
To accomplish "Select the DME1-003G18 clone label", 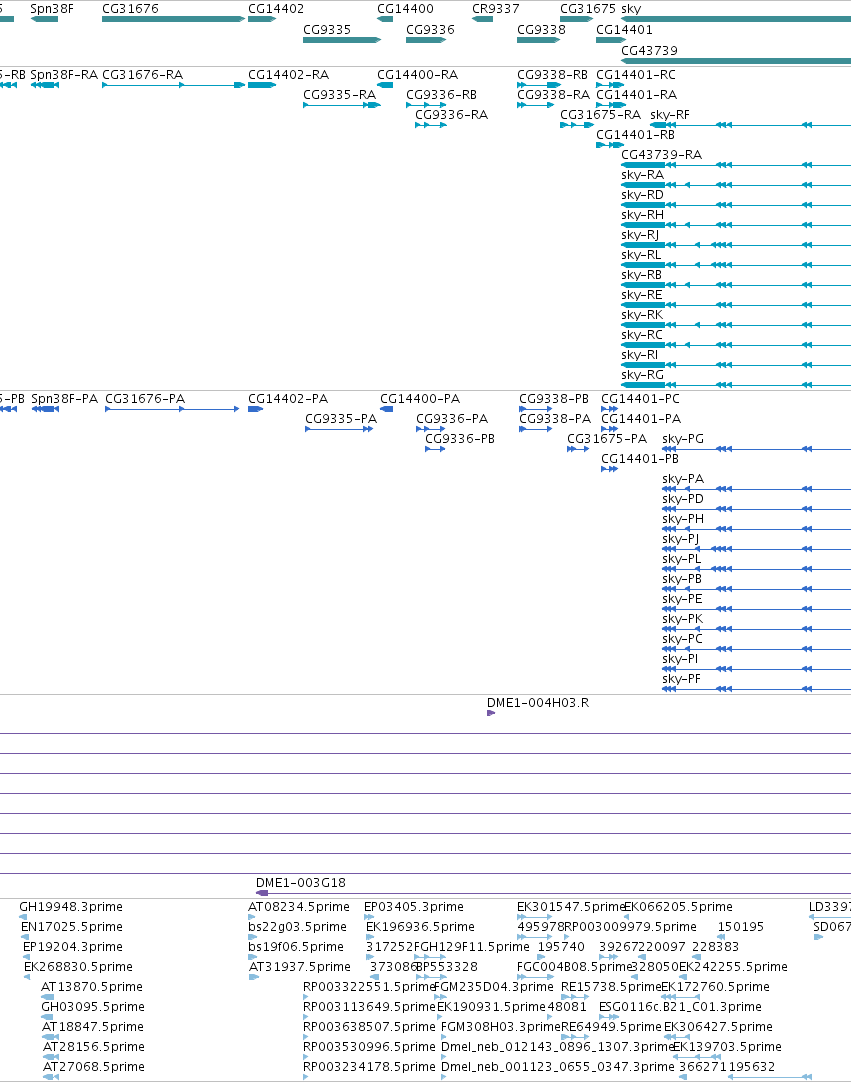I will tap(301, 883).
